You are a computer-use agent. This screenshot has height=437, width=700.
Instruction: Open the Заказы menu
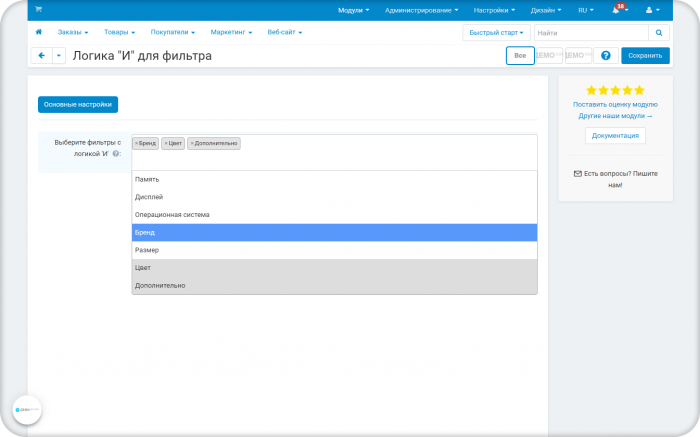tap(73, 32)
